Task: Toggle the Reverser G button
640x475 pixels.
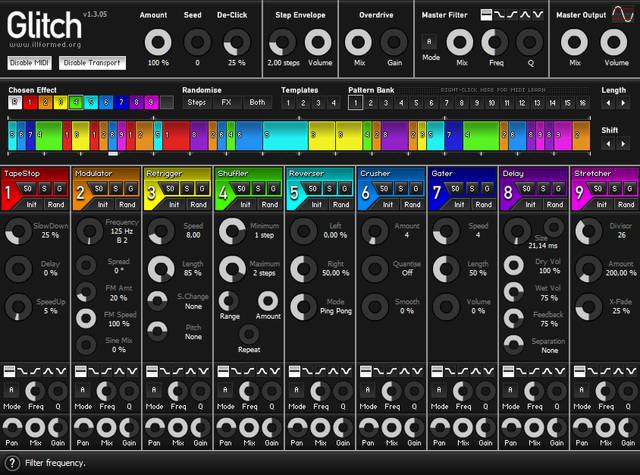Action: pyautogui.click(x=344, y=189)
